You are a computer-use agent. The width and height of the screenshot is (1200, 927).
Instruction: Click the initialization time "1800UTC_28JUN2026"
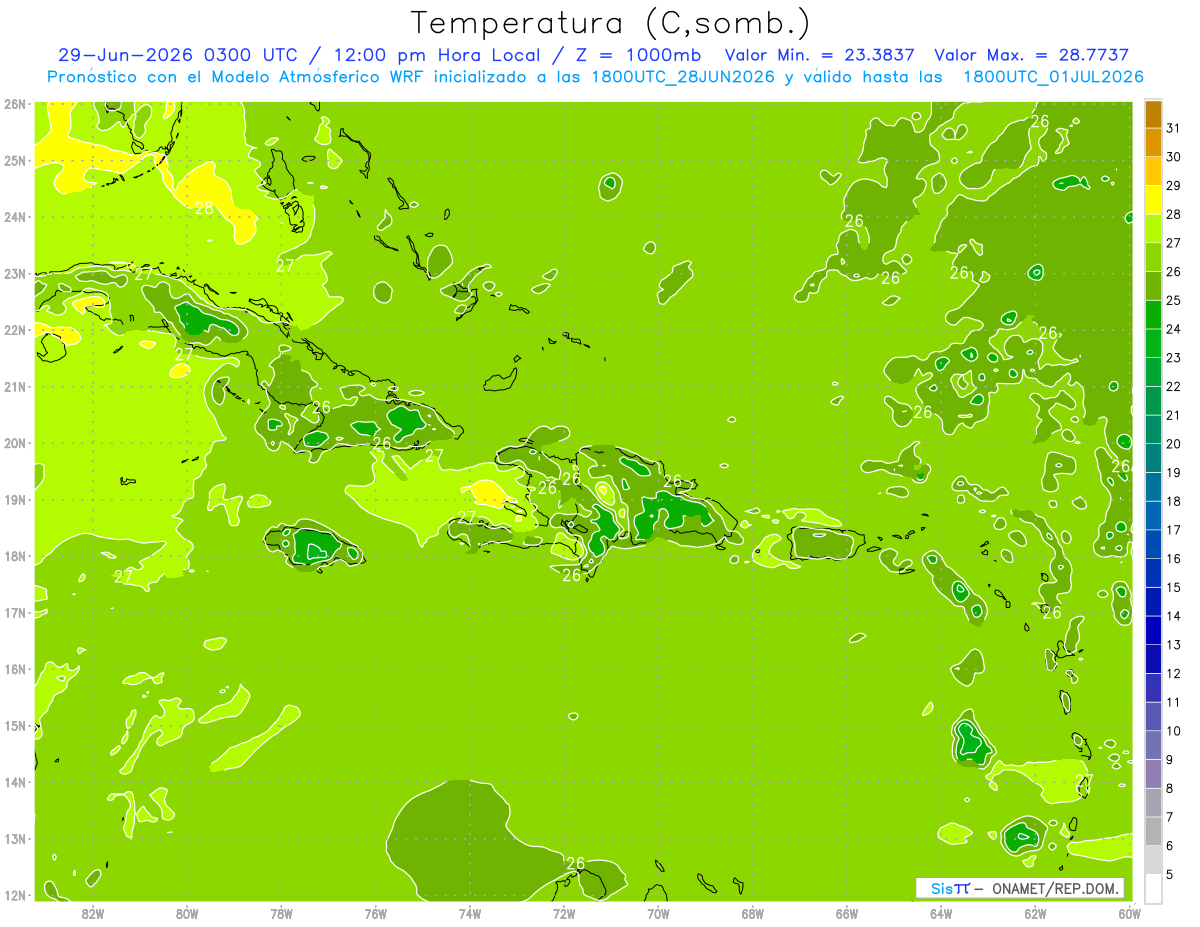[x=681, y=76]
